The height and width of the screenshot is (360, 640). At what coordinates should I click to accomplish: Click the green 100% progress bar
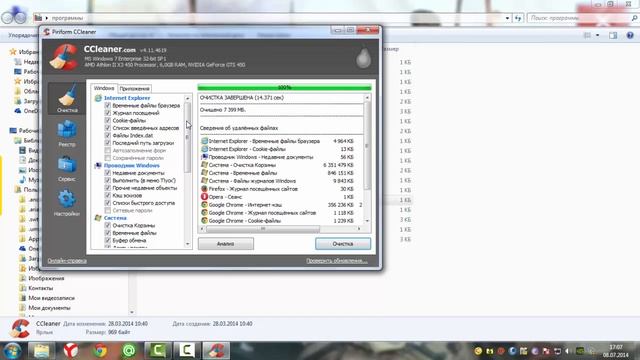point(284,87)
